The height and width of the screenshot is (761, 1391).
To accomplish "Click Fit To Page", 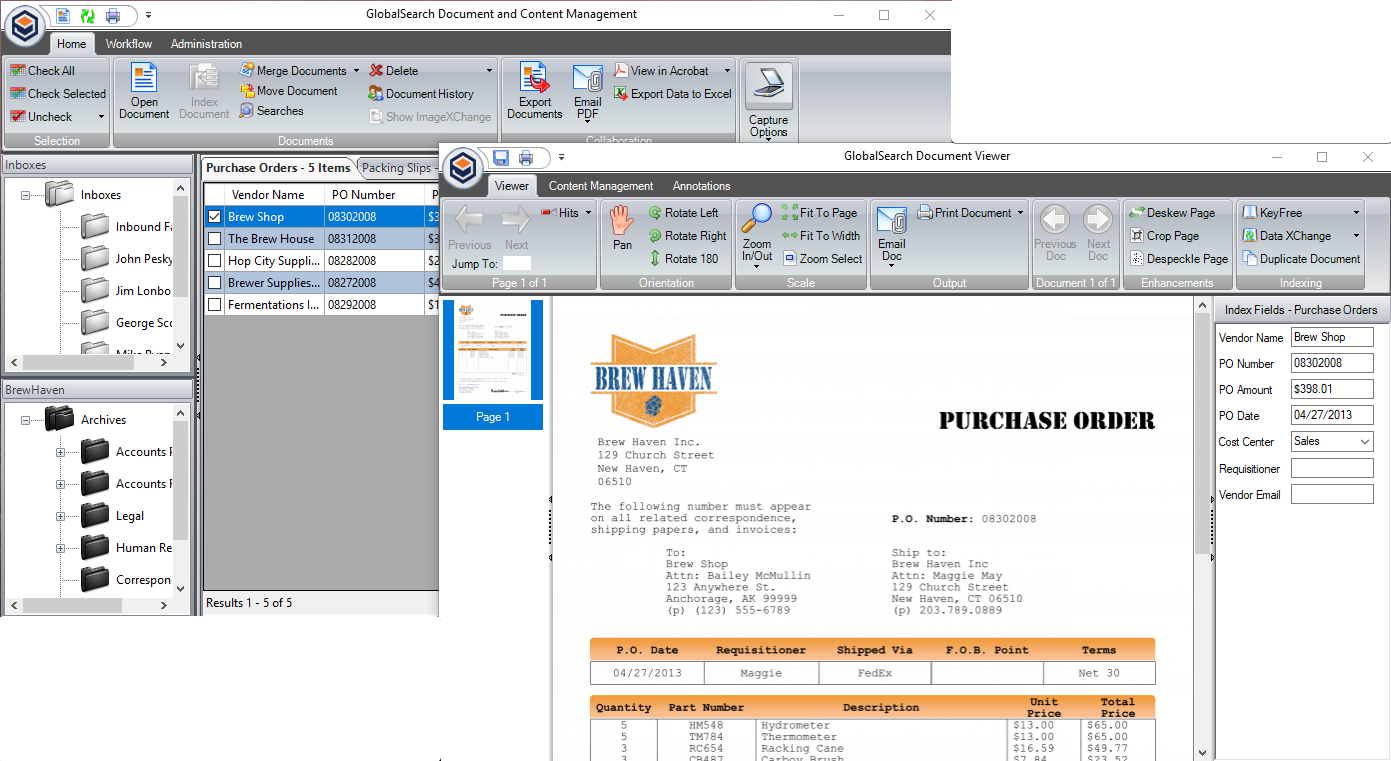I will coord(819,213).
